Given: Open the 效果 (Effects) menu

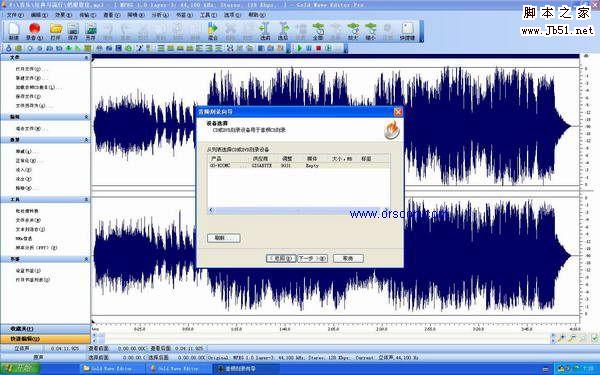Looking at the screenshot, I should point(63,15).
